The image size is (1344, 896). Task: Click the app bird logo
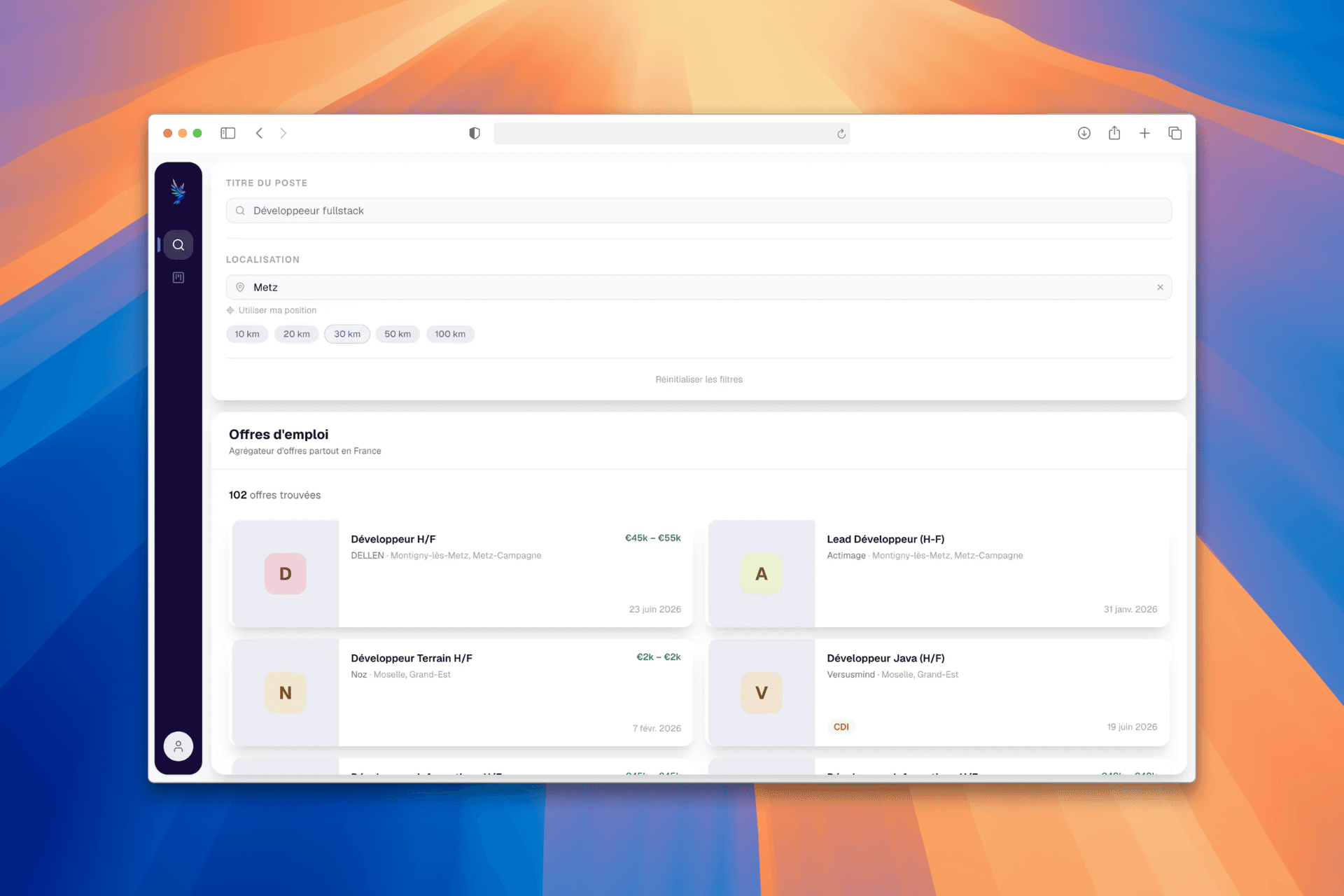(x=178, y=191)
